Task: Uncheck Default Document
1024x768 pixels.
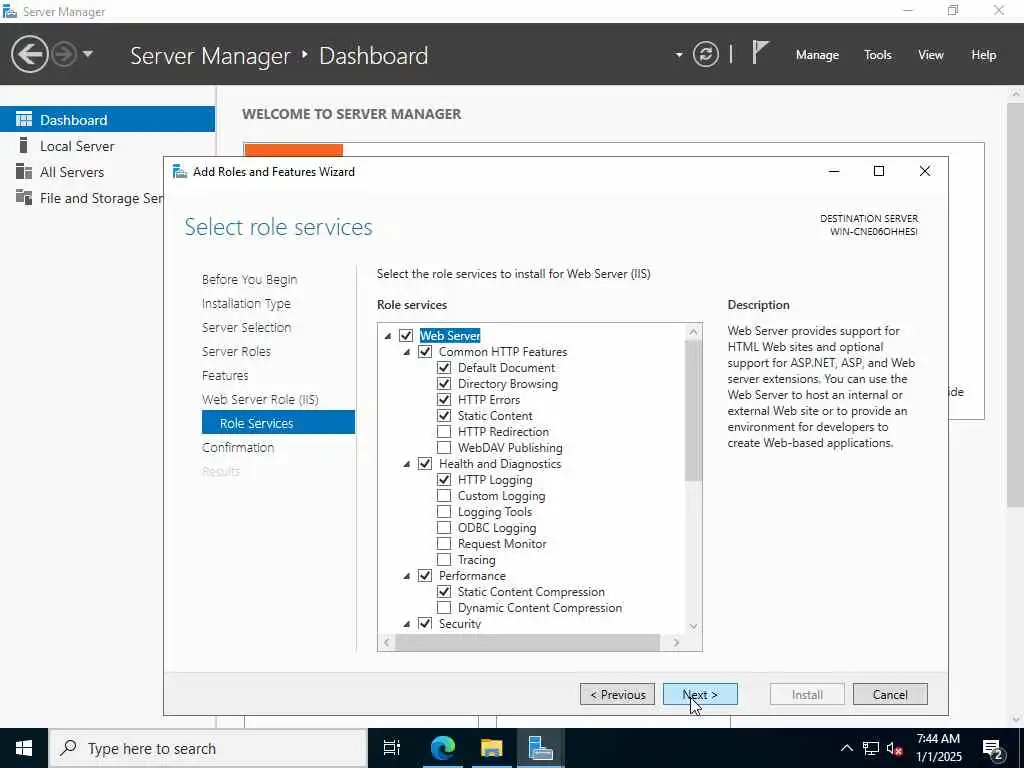Action: click(444, 368)
